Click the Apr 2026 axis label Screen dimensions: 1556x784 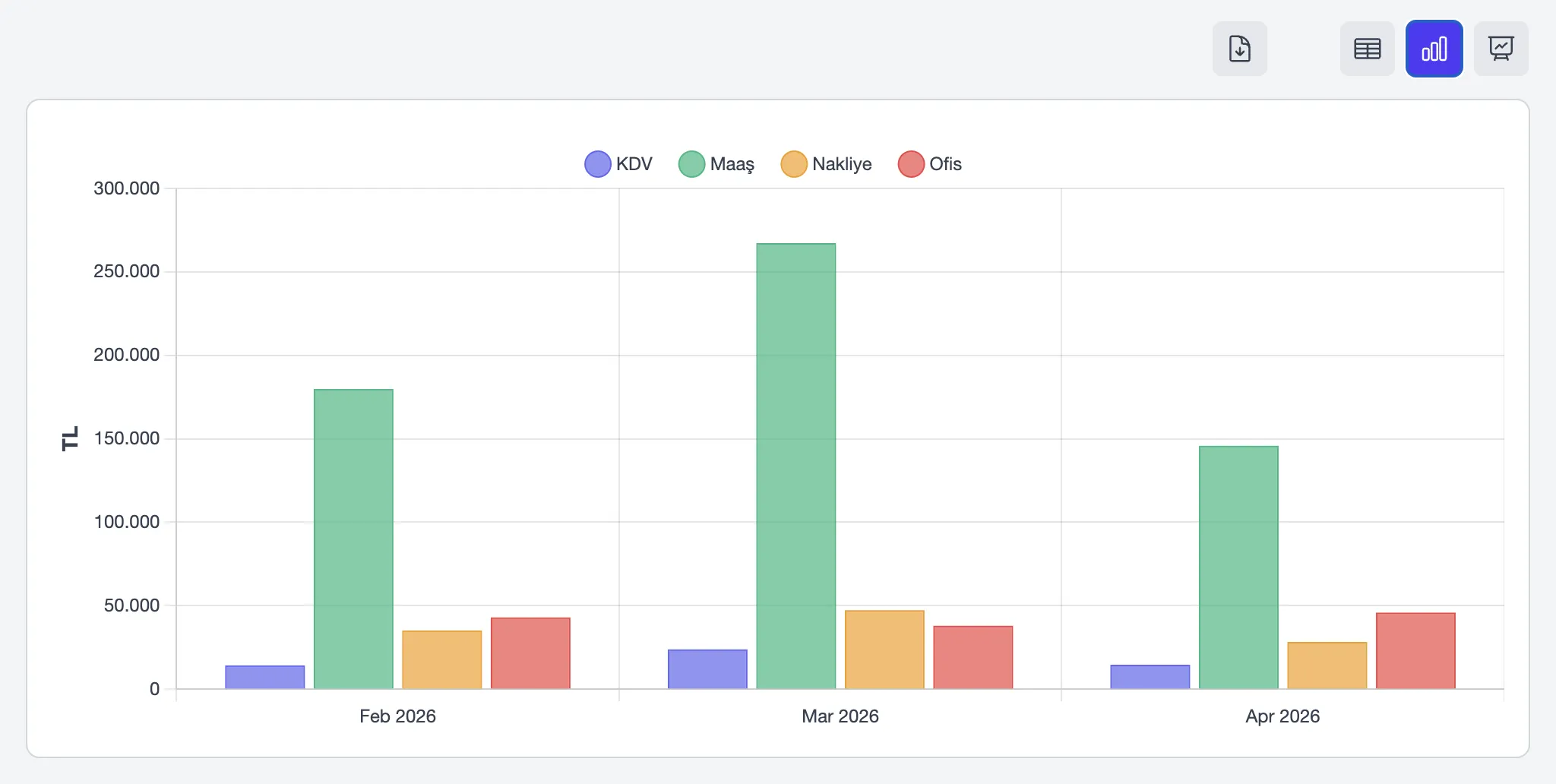click(1282, 716)
